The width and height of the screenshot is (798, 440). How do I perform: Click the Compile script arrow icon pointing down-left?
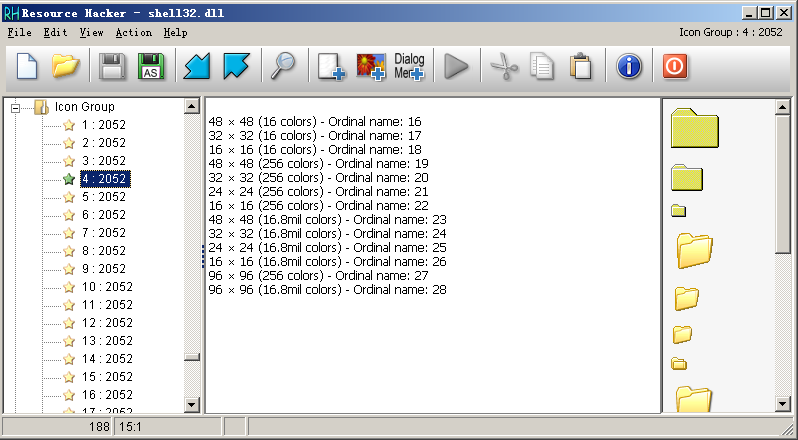[x=197, y=66]
